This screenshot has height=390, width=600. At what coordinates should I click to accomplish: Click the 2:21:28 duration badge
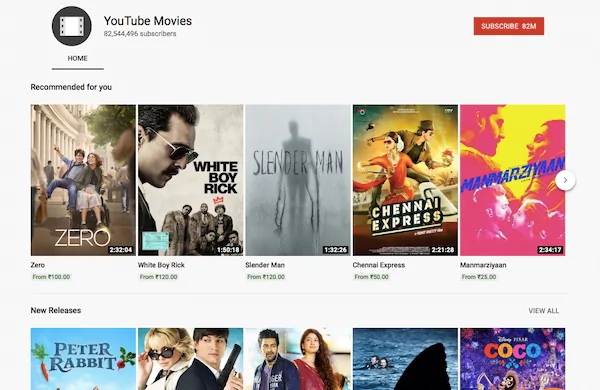click(x=443, y=250)
